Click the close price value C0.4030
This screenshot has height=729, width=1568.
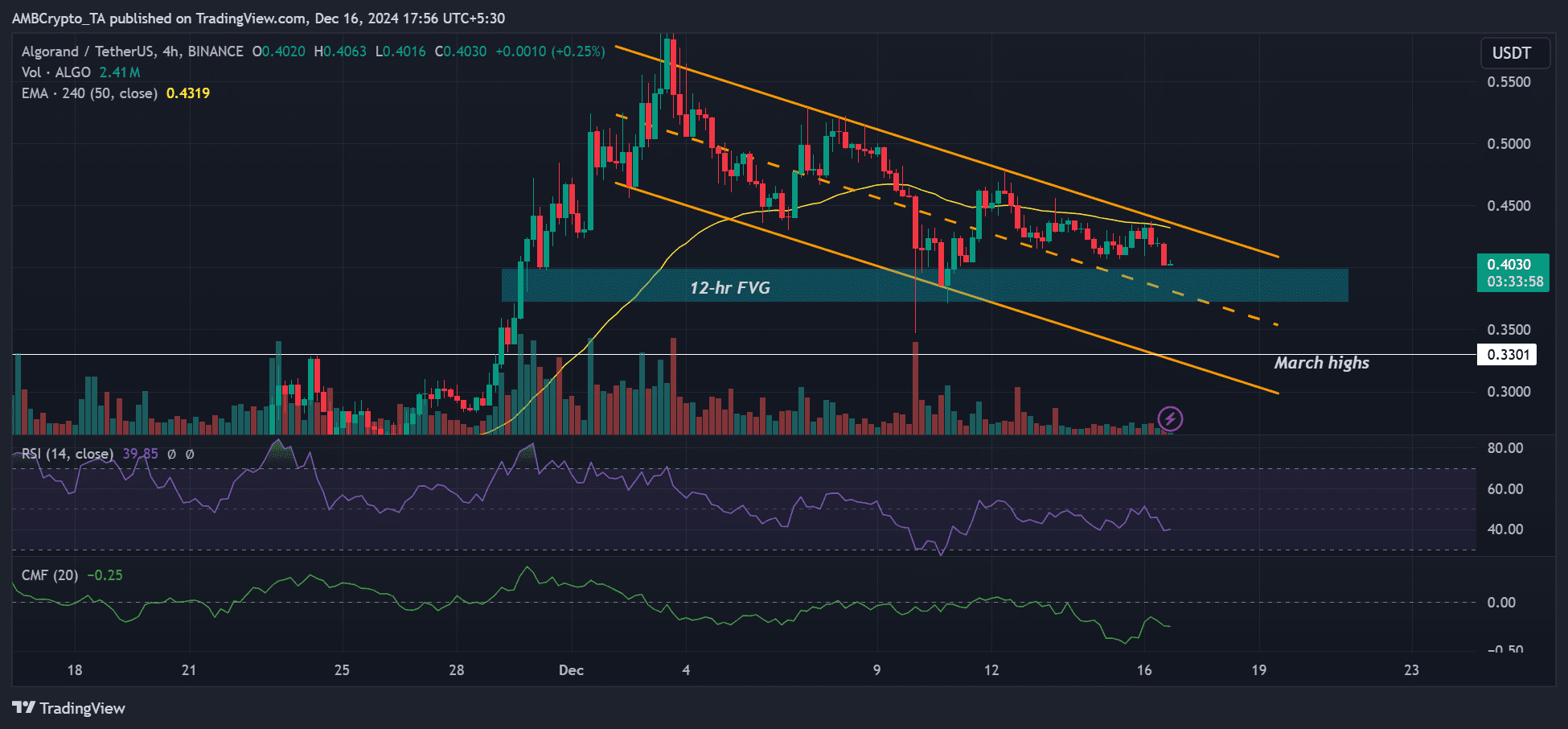click(461, 51)
